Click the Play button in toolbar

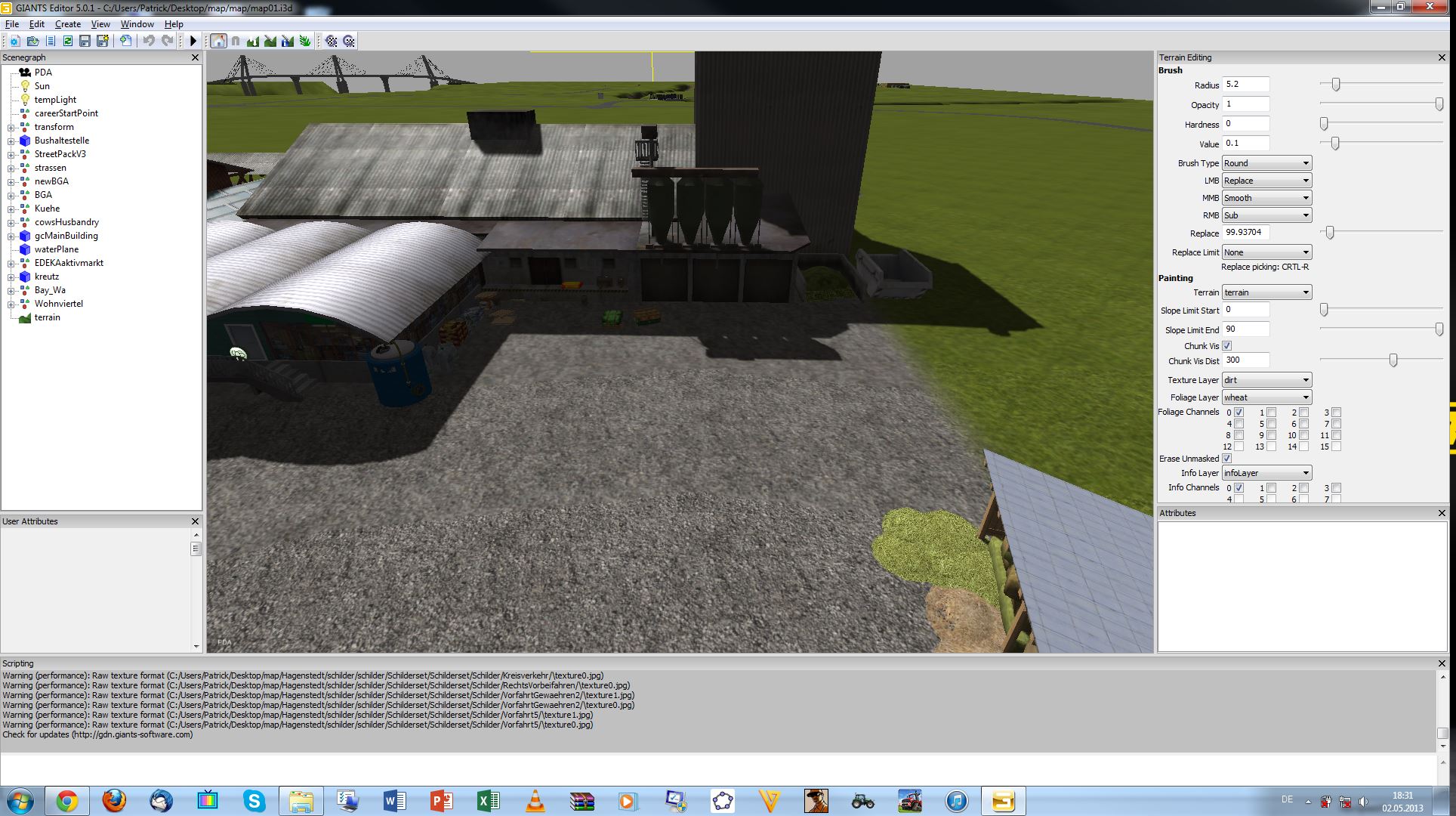click(193, 41)
